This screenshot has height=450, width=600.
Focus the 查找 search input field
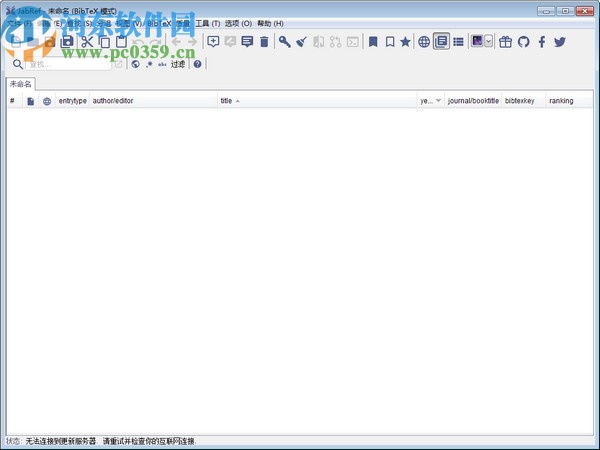68,64
